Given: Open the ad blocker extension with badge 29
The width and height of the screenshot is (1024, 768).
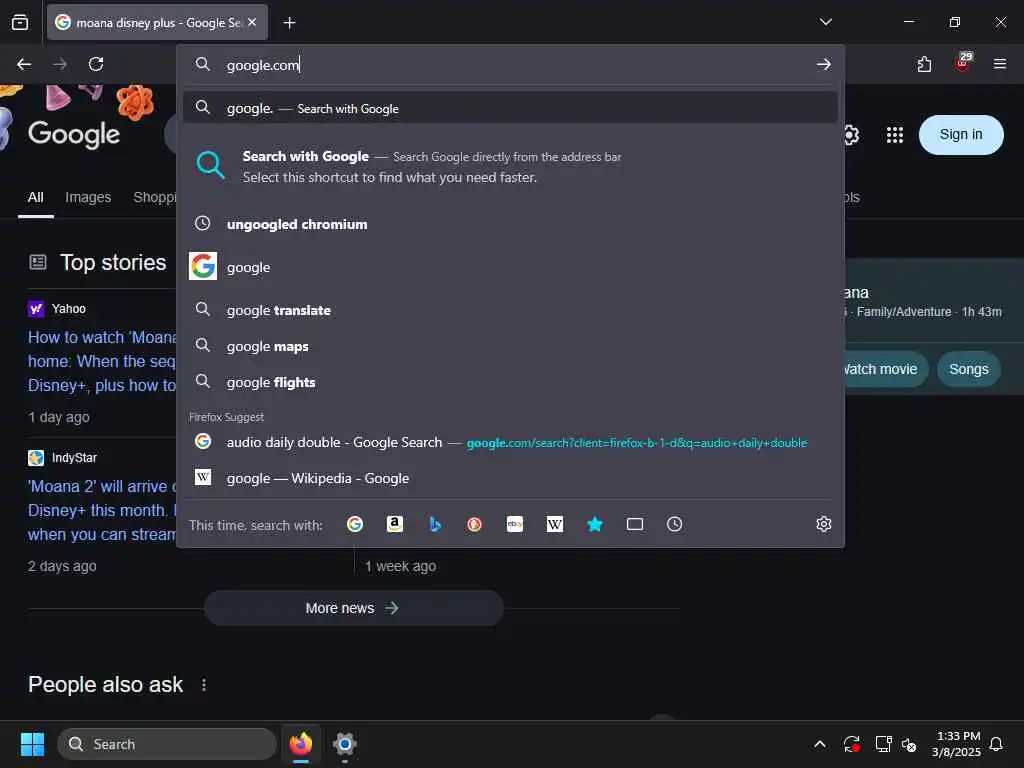Looking at the screenshot, I should [x=963, y=63].
